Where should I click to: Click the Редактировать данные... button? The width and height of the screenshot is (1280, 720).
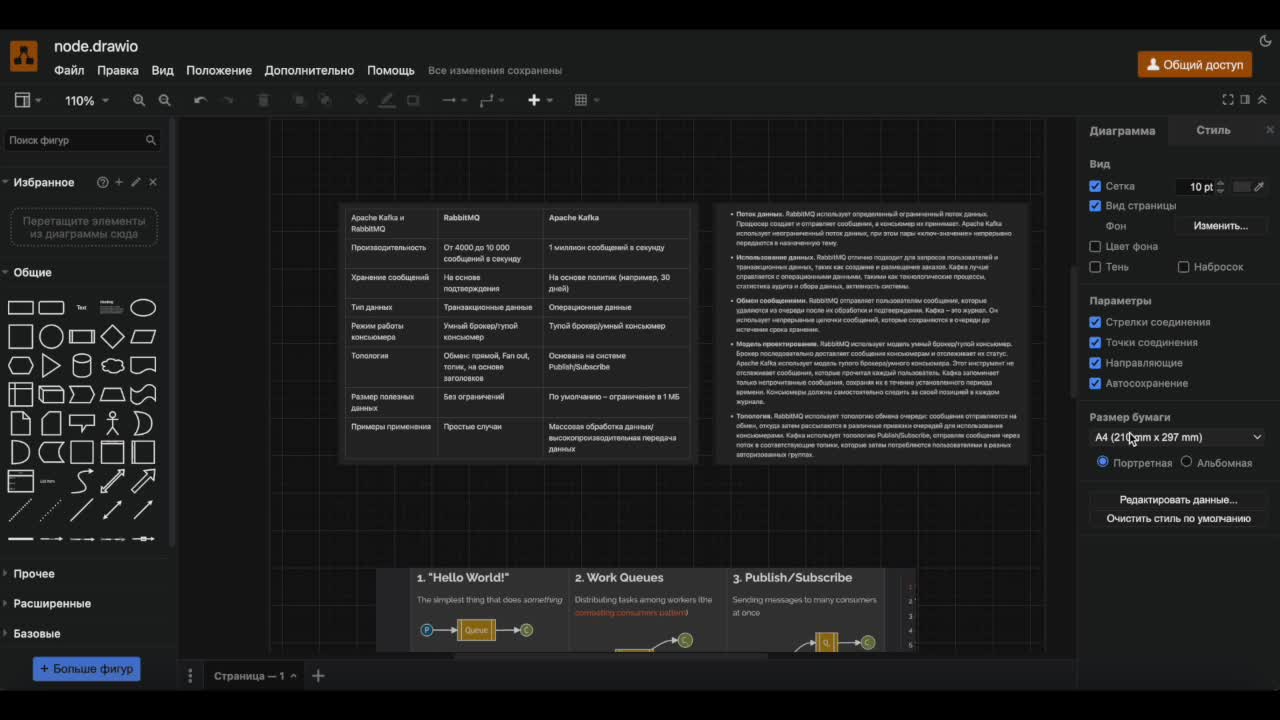tap(1178, 499)
